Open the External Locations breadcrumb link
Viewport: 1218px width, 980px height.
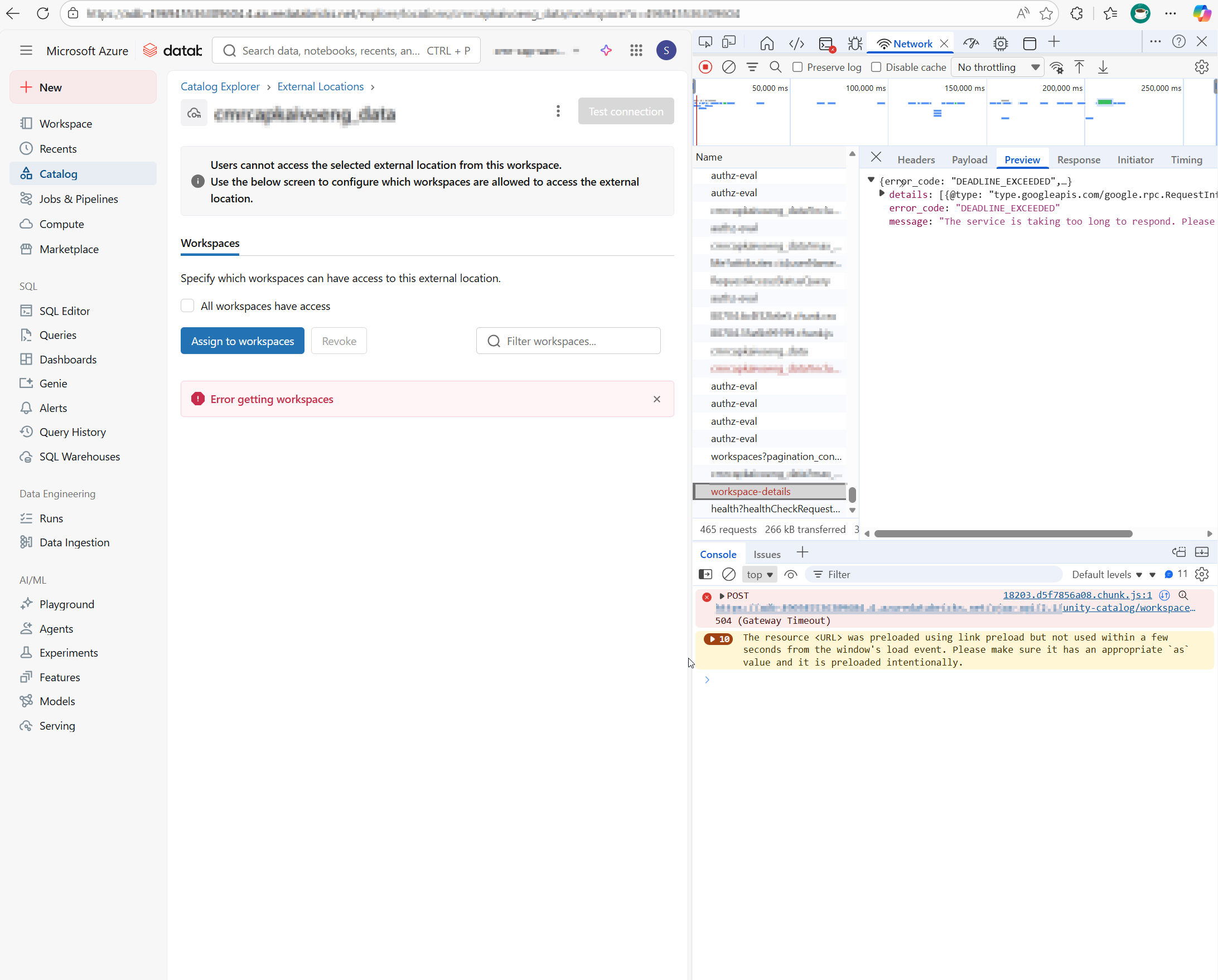pyautogui.click(x=320, y=86)
